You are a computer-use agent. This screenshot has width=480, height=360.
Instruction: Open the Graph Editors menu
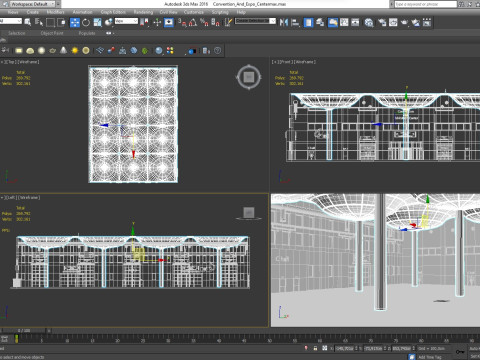click(x=113, y=12)
